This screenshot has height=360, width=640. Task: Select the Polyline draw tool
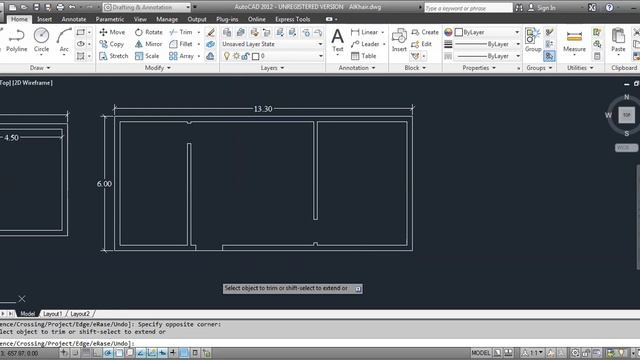point(16,40)
